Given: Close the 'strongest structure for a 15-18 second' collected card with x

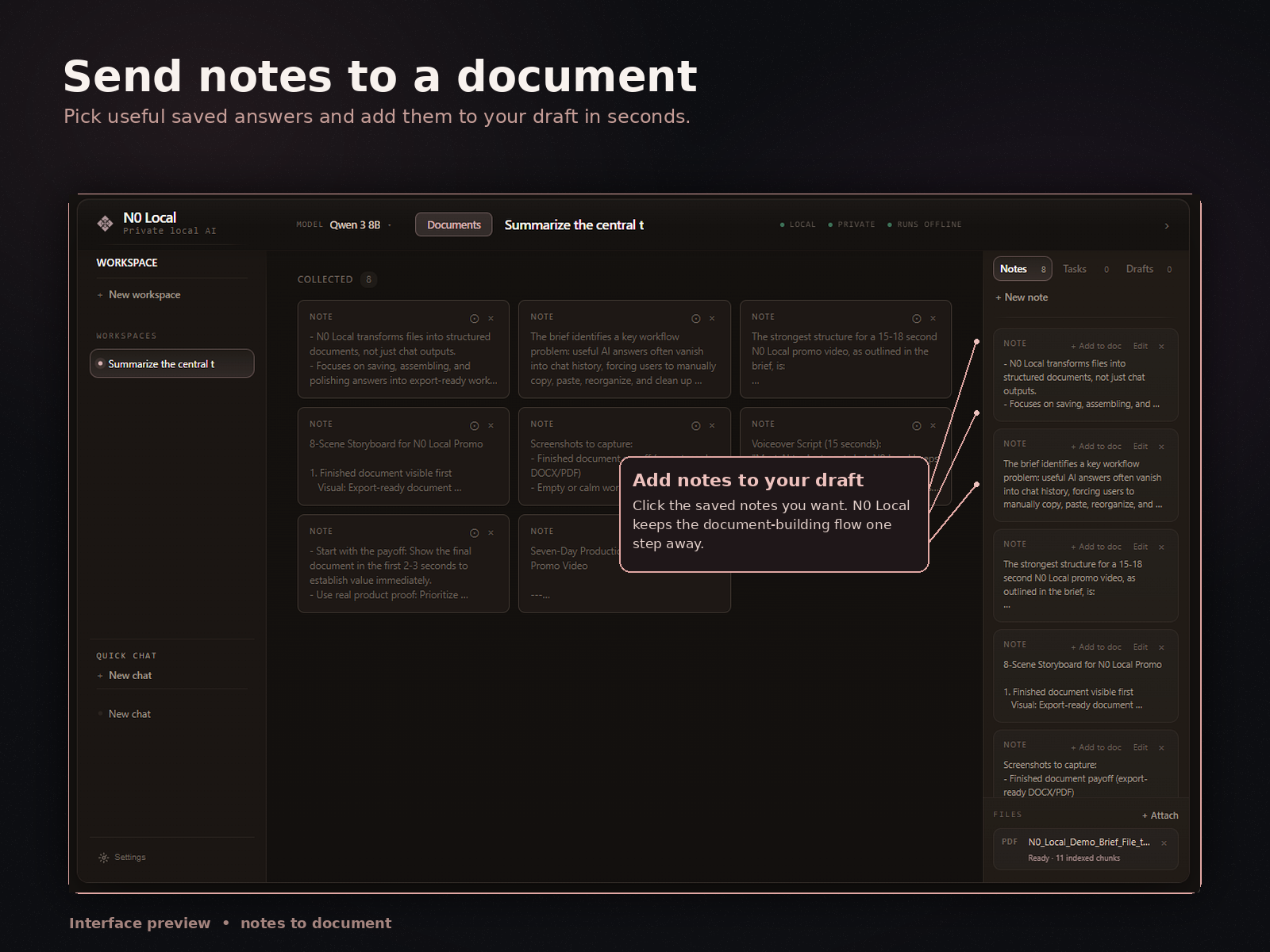Looking at the screenshot, I should point(933,319).
